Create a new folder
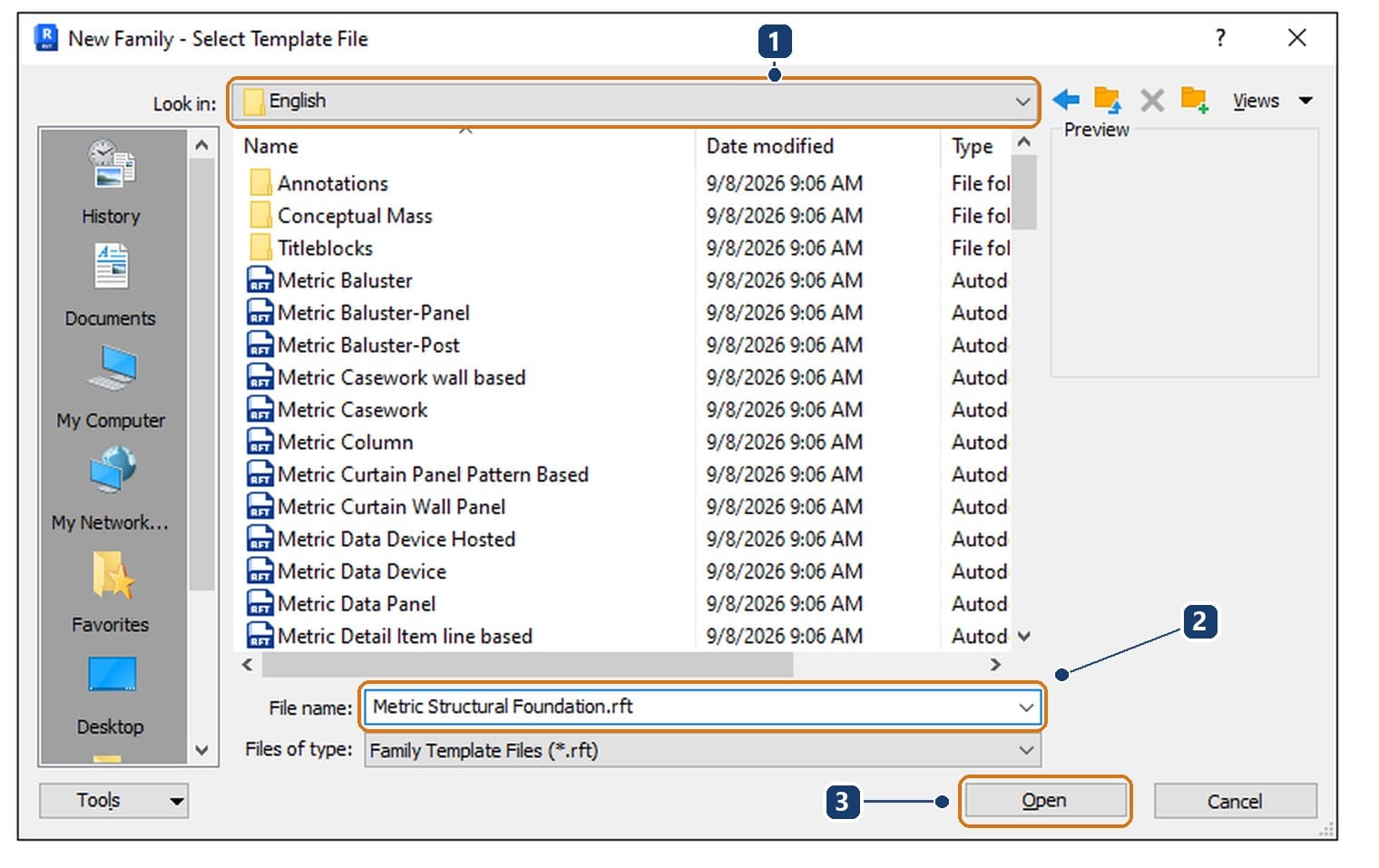 point(1194,100)
